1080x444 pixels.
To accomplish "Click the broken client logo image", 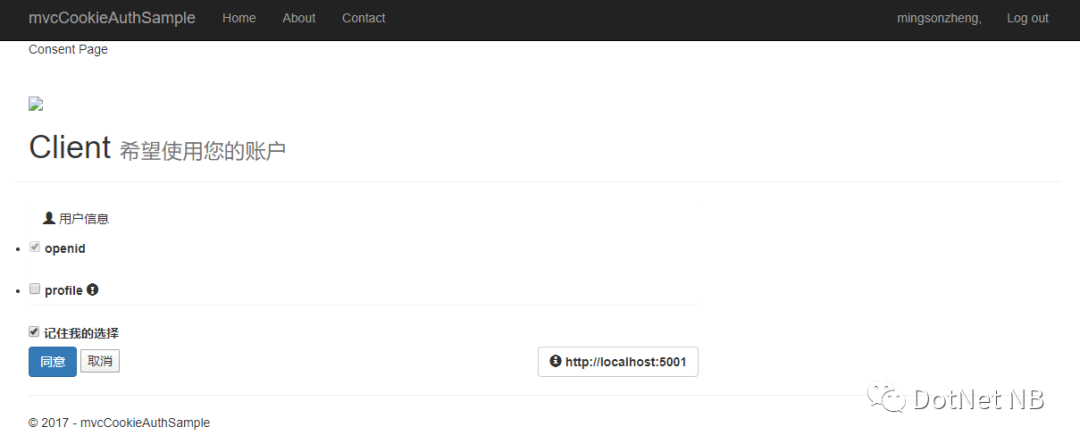I will [36, 104].
